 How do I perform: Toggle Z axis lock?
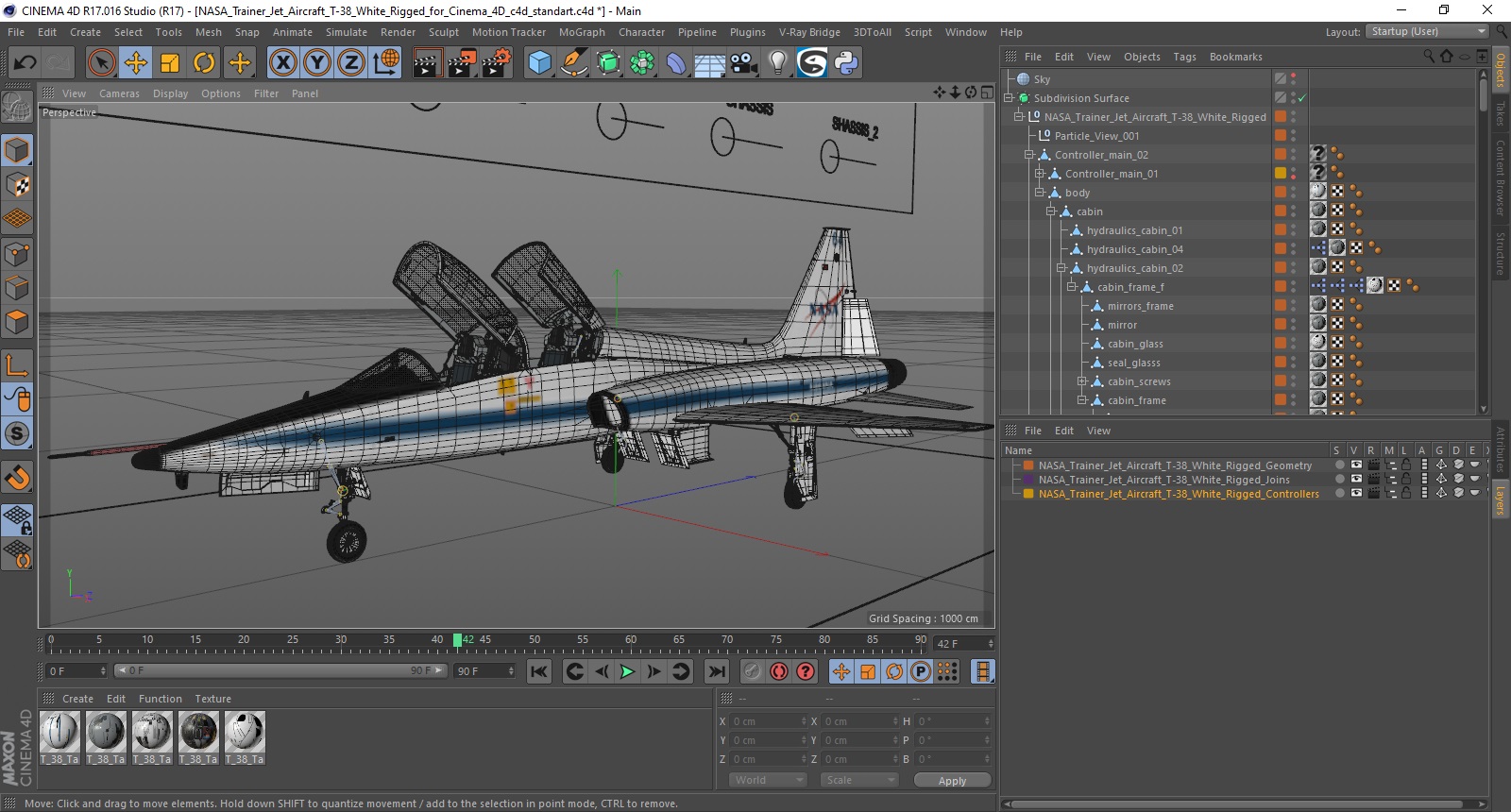coord(351,62)
